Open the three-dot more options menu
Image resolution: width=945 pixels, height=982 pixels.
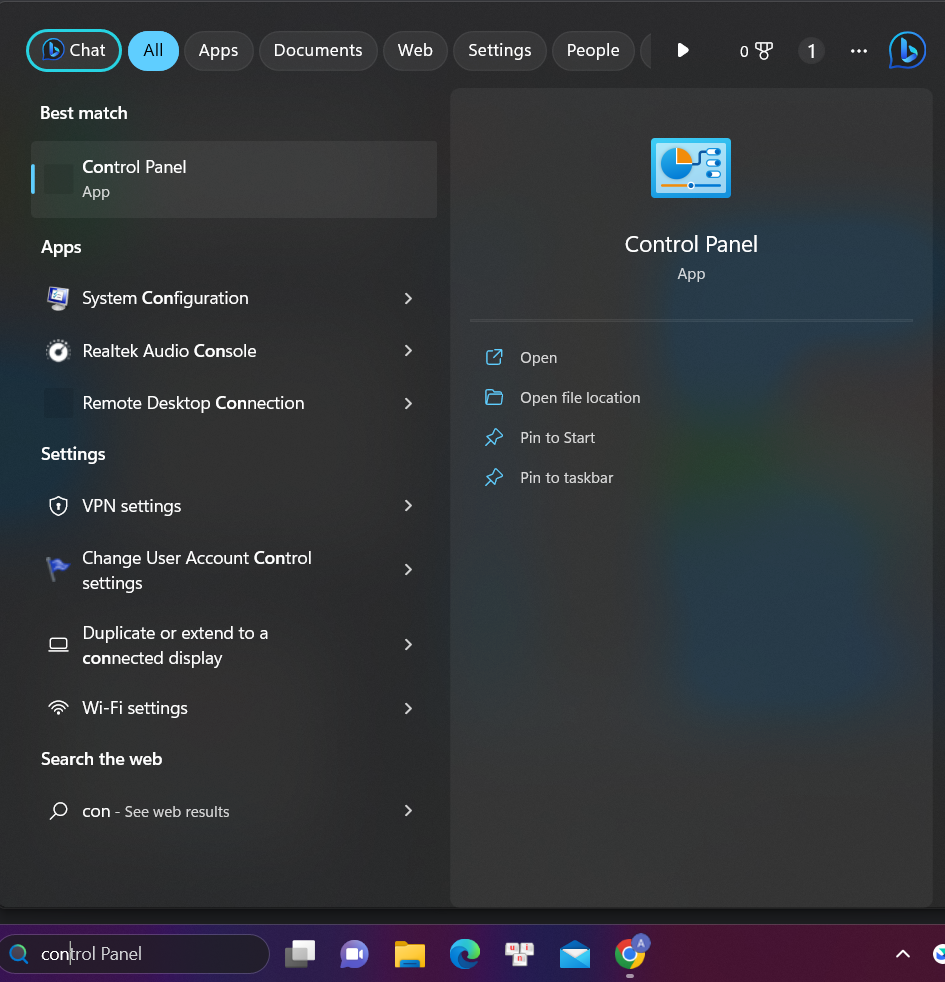click(859, 51)
